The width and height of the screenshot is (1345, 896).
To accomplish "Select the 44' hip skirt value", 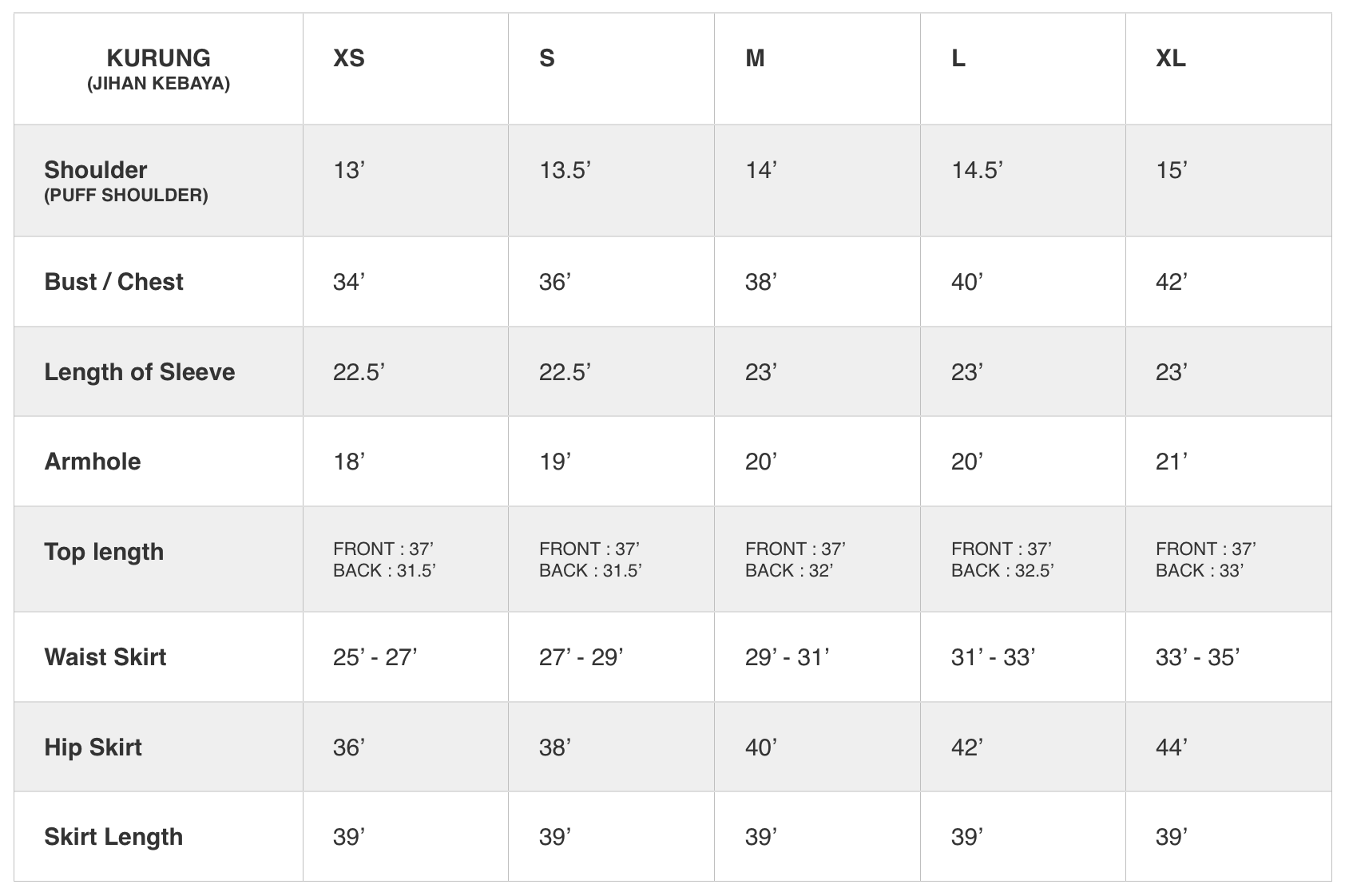I will [x=1171, y=747].
